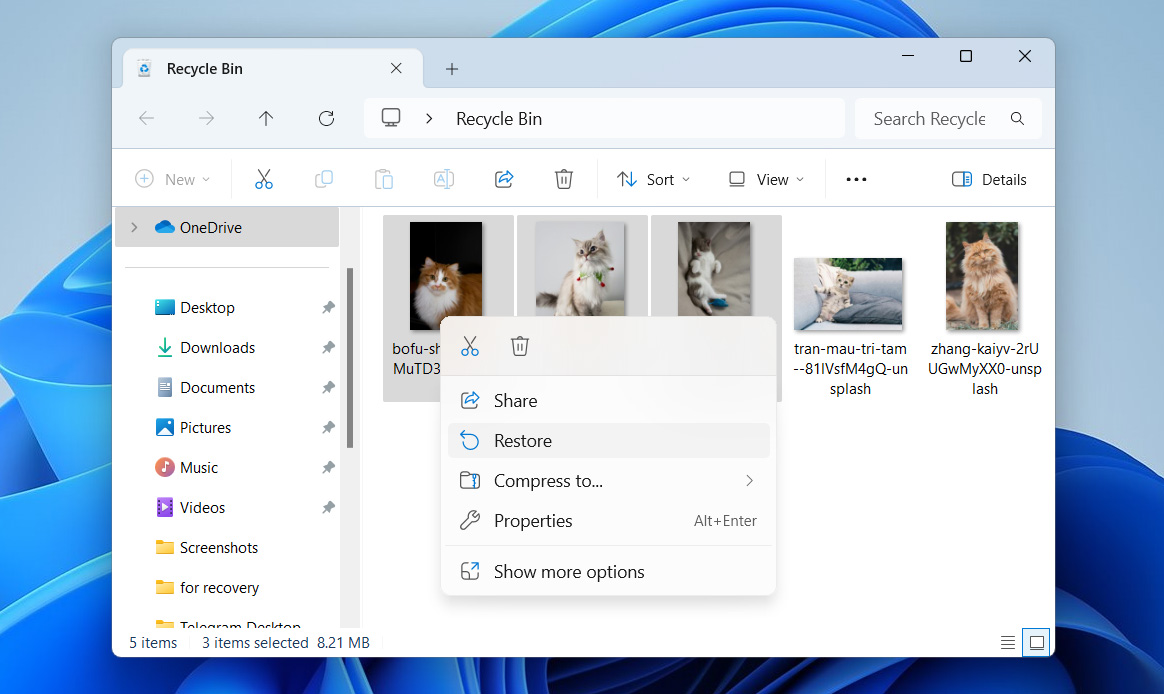Click the Paste icon in the toolbar
Viewport: 1164px width, 694px height.
(384, 179)
